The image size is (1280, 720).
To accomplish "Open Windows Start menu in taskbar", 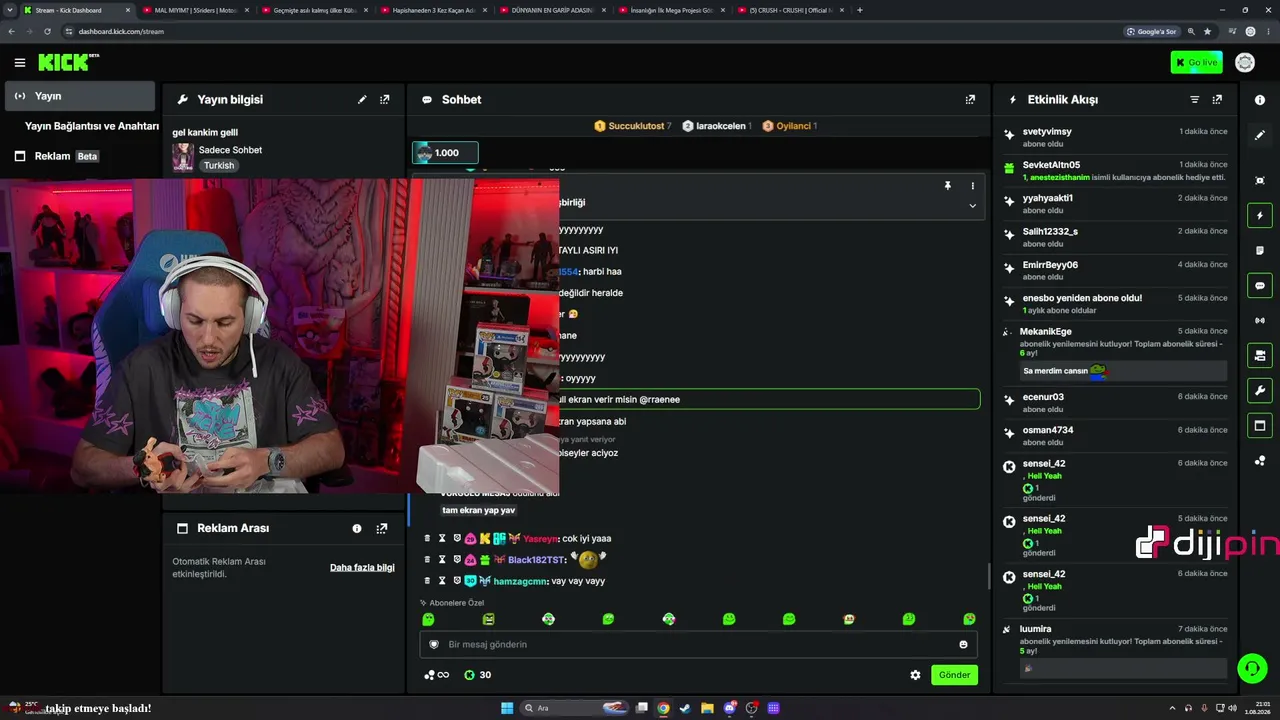I will (x=507, y=708).
